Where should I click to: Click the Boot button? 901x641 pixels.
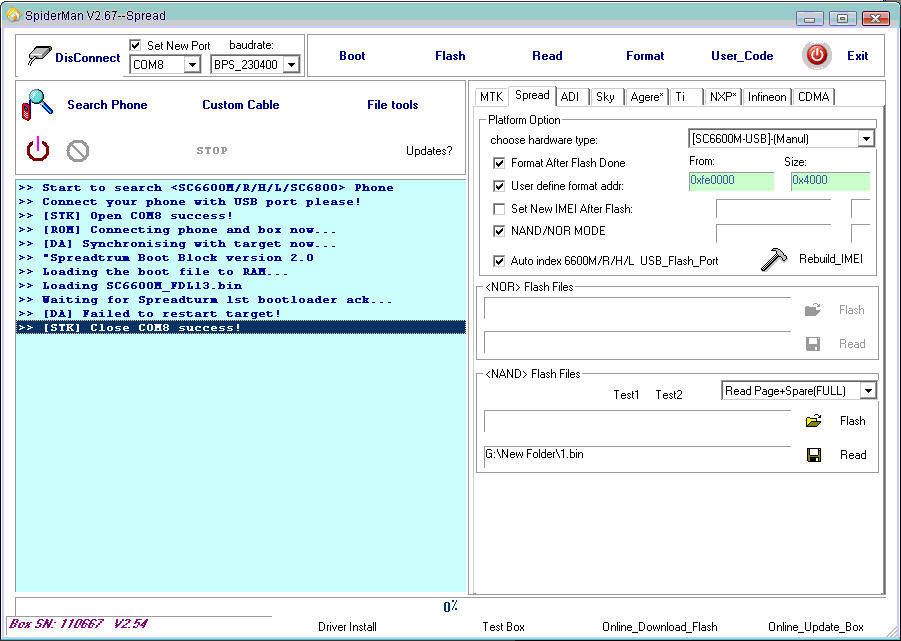click(352, 56)
